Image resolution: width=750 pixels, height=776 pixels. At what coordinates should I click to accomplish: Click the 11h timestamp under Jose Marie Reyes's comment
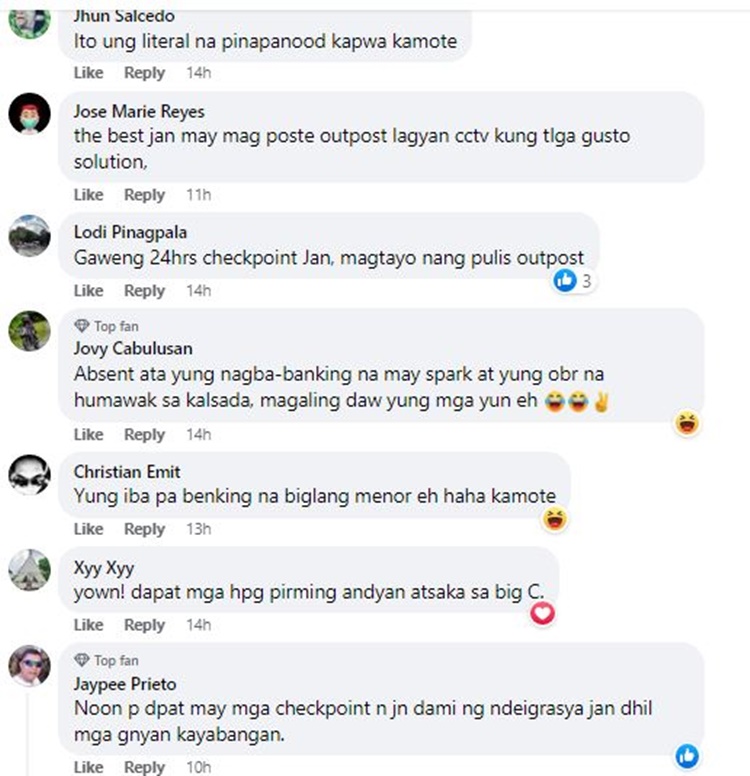pos(199,195)
